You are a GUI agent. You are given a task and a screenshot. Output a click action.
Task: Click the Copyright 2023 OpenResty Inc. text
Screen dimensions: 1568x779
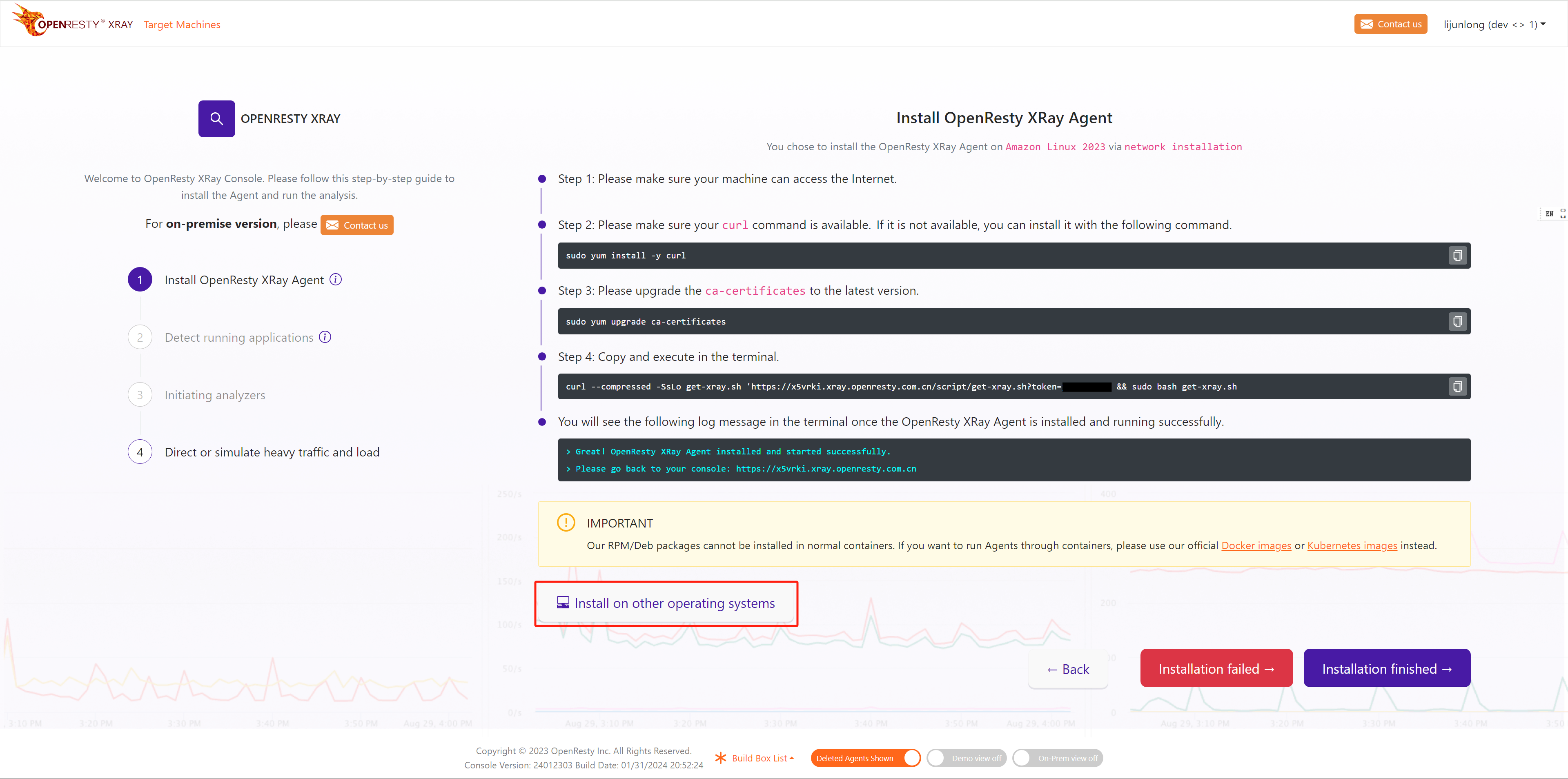tap(584, 751)
